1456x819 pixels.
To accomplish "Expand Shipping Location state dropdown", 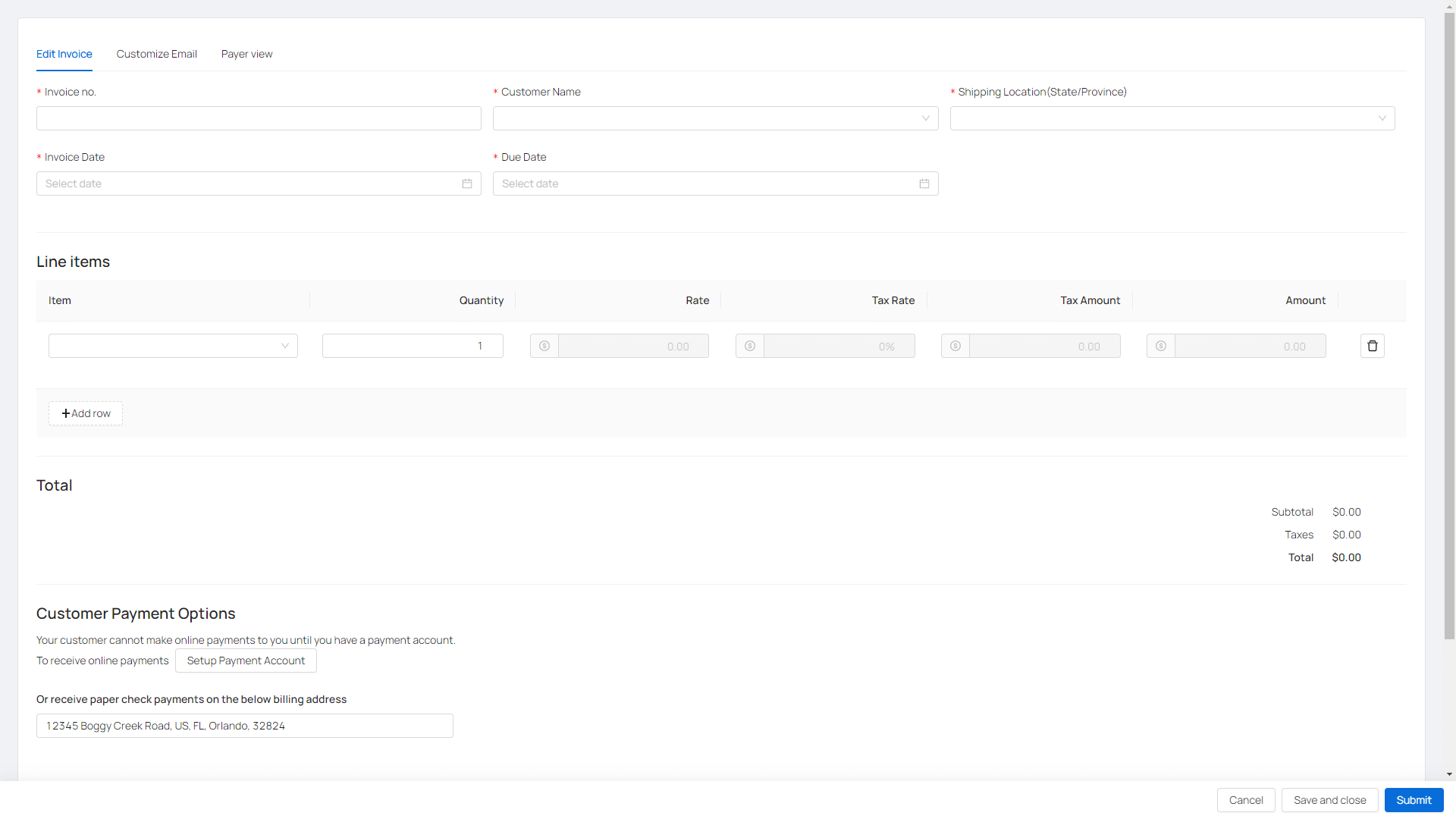I will (x=1172, y=118).
